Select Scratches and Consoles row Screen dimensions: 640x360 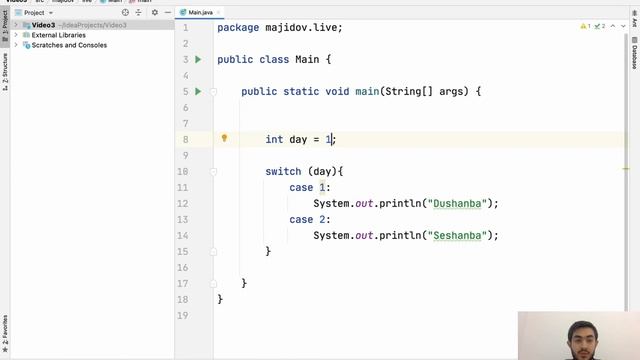point(92,45)
